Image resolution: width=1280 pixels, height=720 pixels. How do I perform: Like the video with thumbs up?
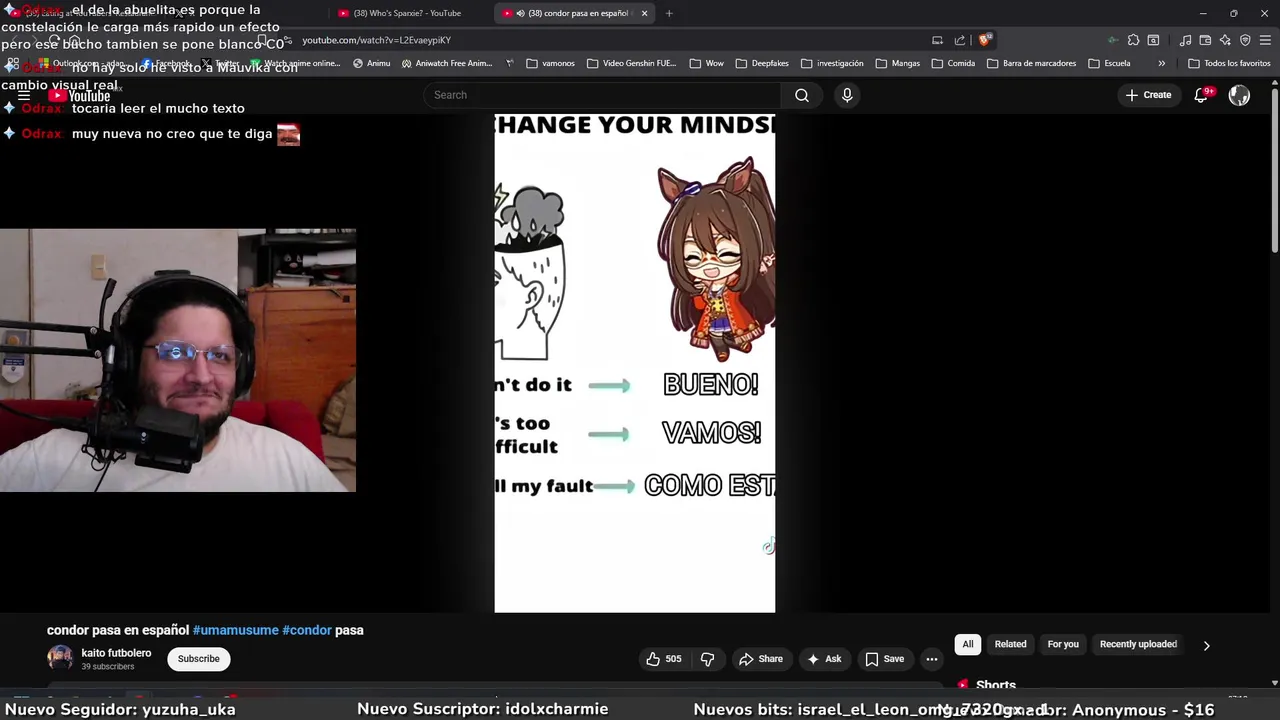(x=663, y=659)
